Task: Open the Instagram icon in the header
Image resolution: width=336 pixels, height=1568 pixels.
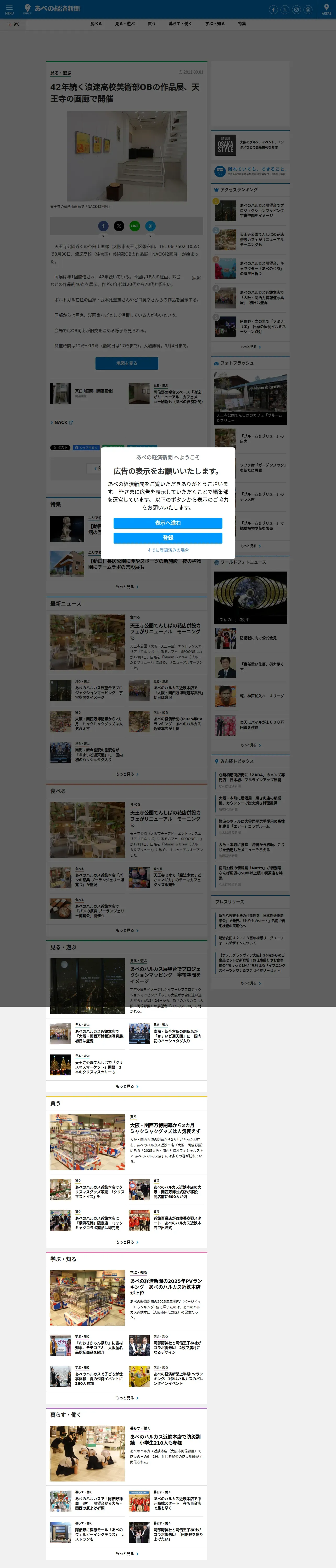Action: 296,10
